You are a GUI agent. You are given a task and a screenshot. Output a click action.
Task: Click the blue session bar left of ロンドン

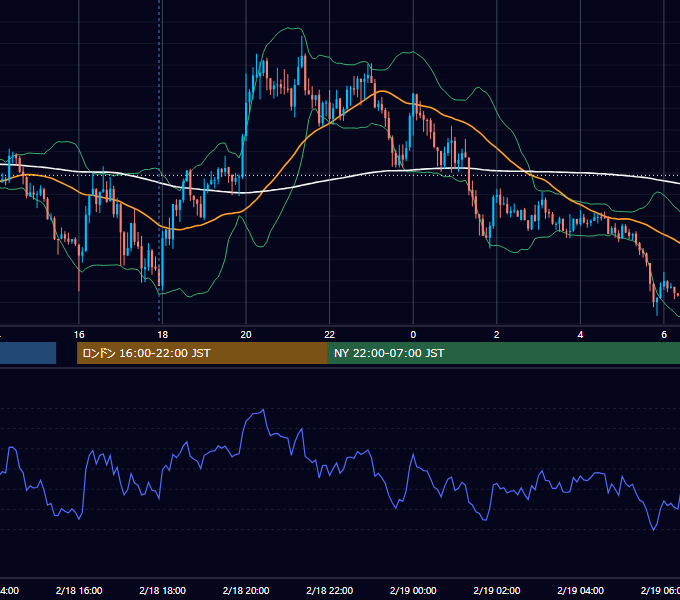(x=28, y=353)
